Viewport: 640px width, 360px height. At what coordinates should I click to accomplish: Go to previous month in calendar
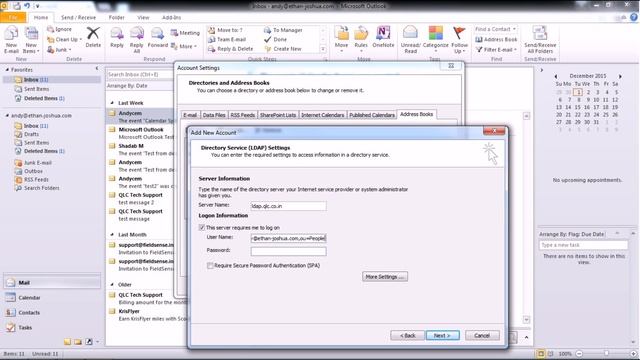(556, 76)
